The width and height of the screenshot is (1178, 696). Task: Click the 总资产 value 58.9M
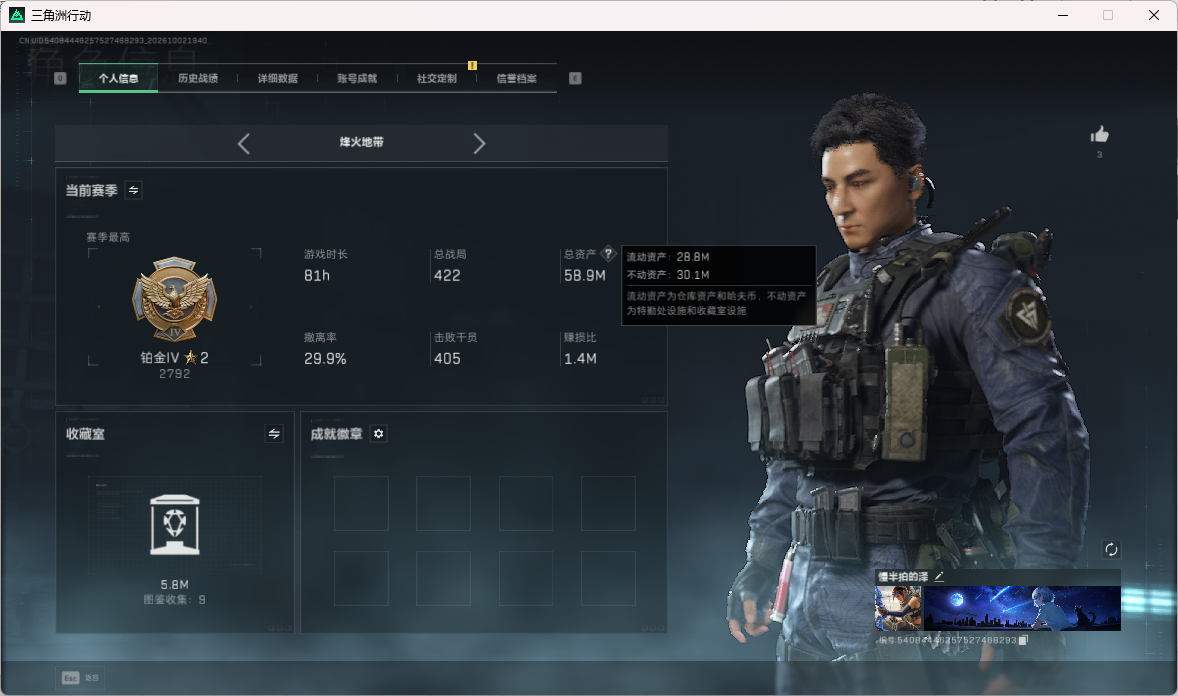[x=584, y=276]
